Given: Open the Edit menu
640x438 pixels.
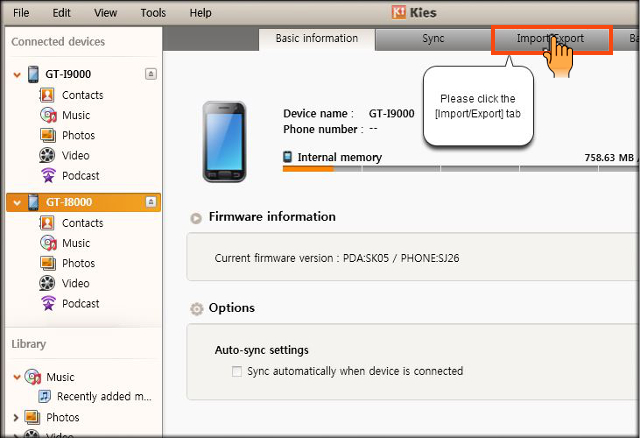Looking at the screenshot, I should [61, 13].
